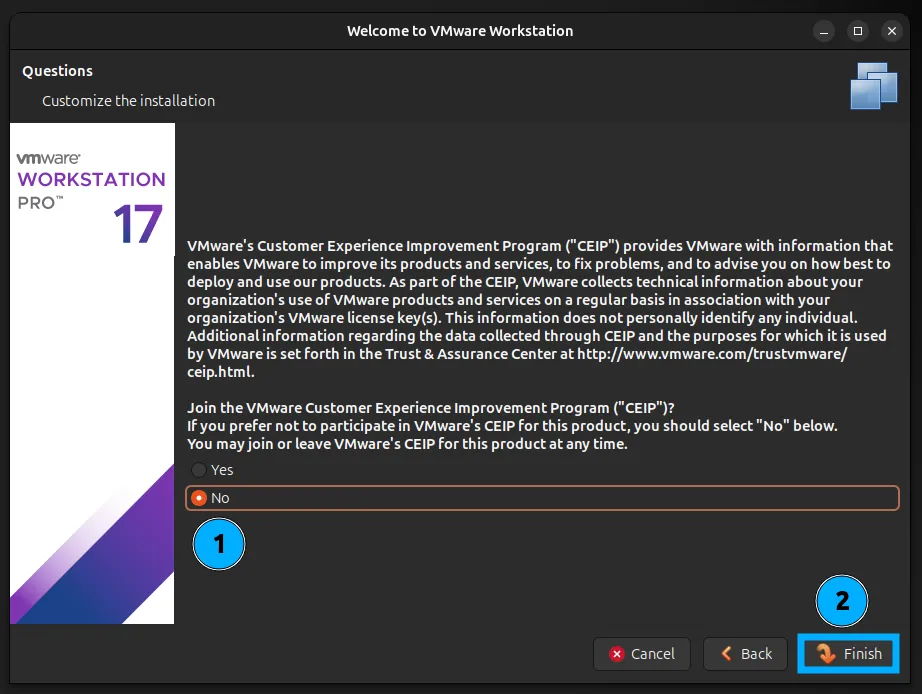The width and height of the screenshot is (922, 694).
Task: Click the window title 'Welcome to VMware Workstation'
Action: [x=460, y=31]
